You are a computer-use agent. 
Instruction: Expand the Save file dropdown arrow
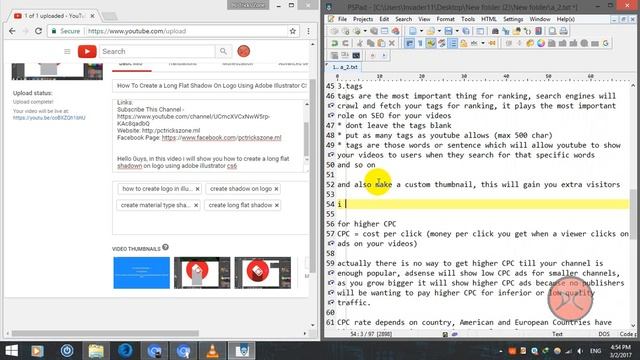coord(457,31)
